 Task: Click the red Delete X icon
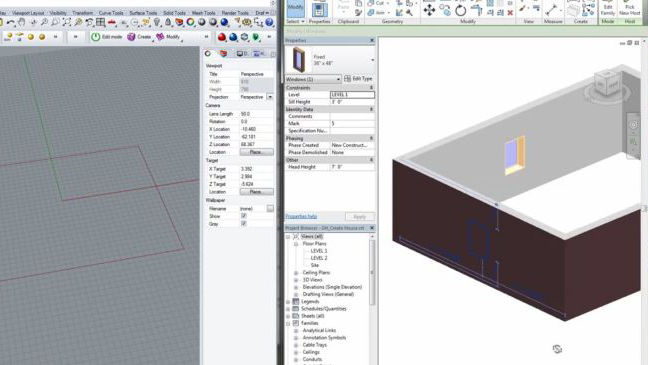tap(510, 13)
